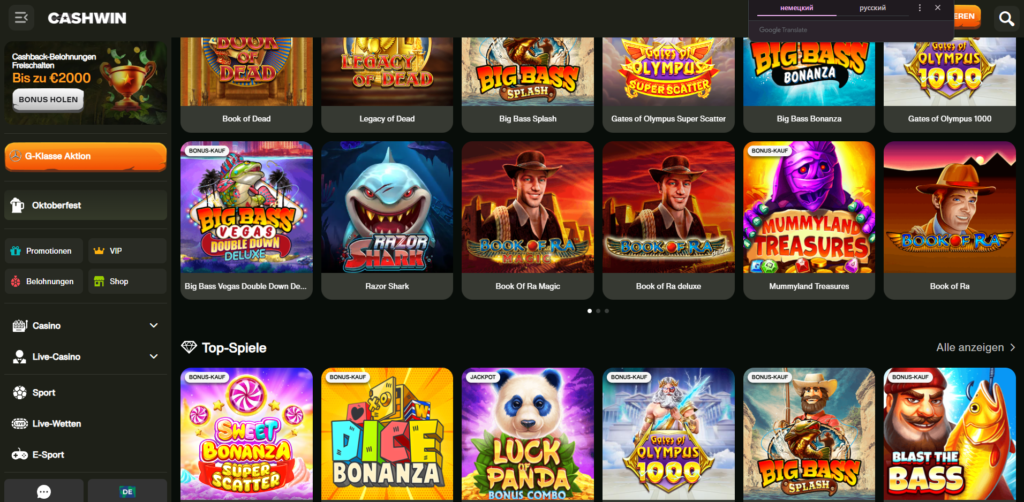The width and height of the screenshot is (1024, 502).
Task: Click the Bonus Holen button
Action: tap(48, 100)
